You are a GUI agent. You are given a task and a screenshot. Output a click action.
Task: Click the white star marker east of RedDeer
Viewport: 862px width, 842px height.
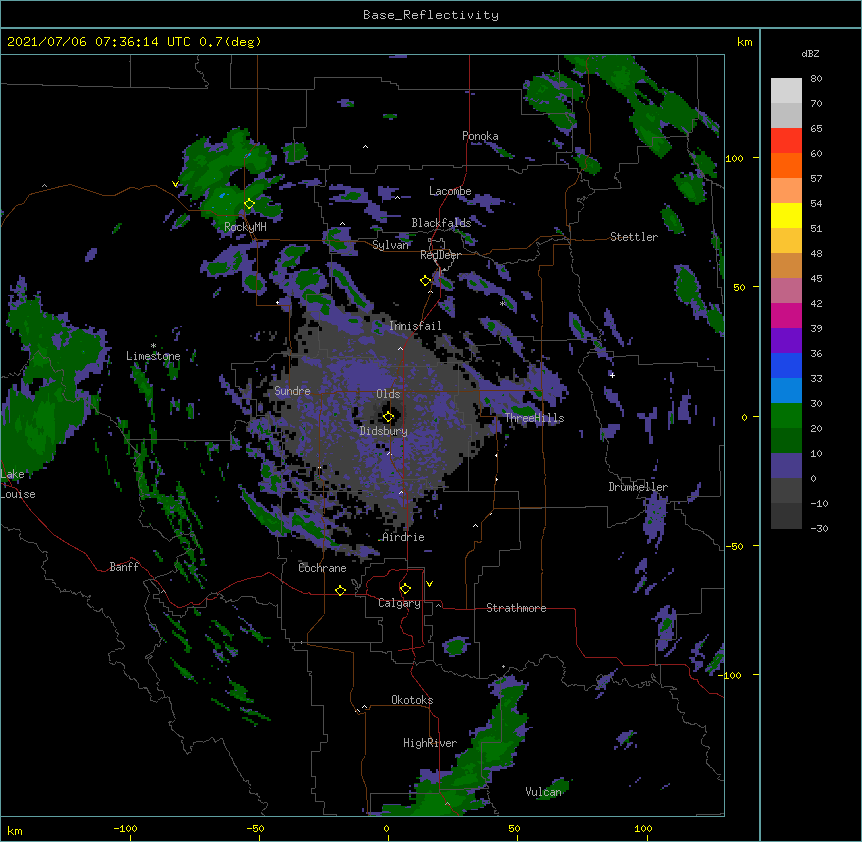click(x=502, y=303)
